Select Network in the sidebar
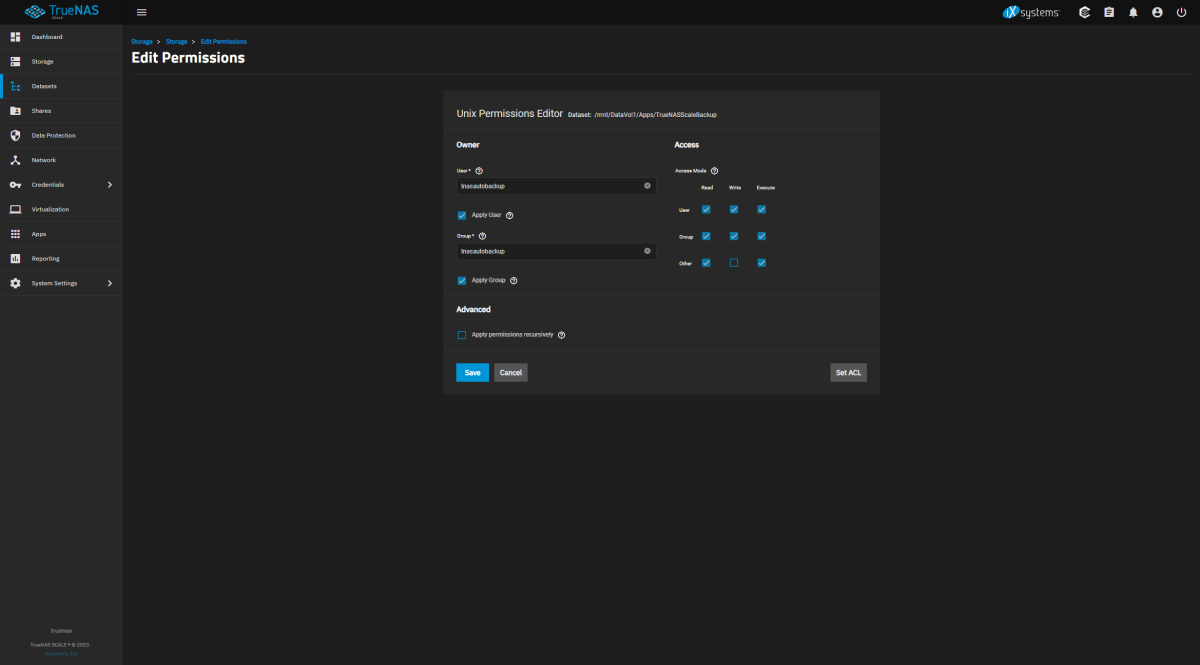1200x665 pixels. (61, 160)
